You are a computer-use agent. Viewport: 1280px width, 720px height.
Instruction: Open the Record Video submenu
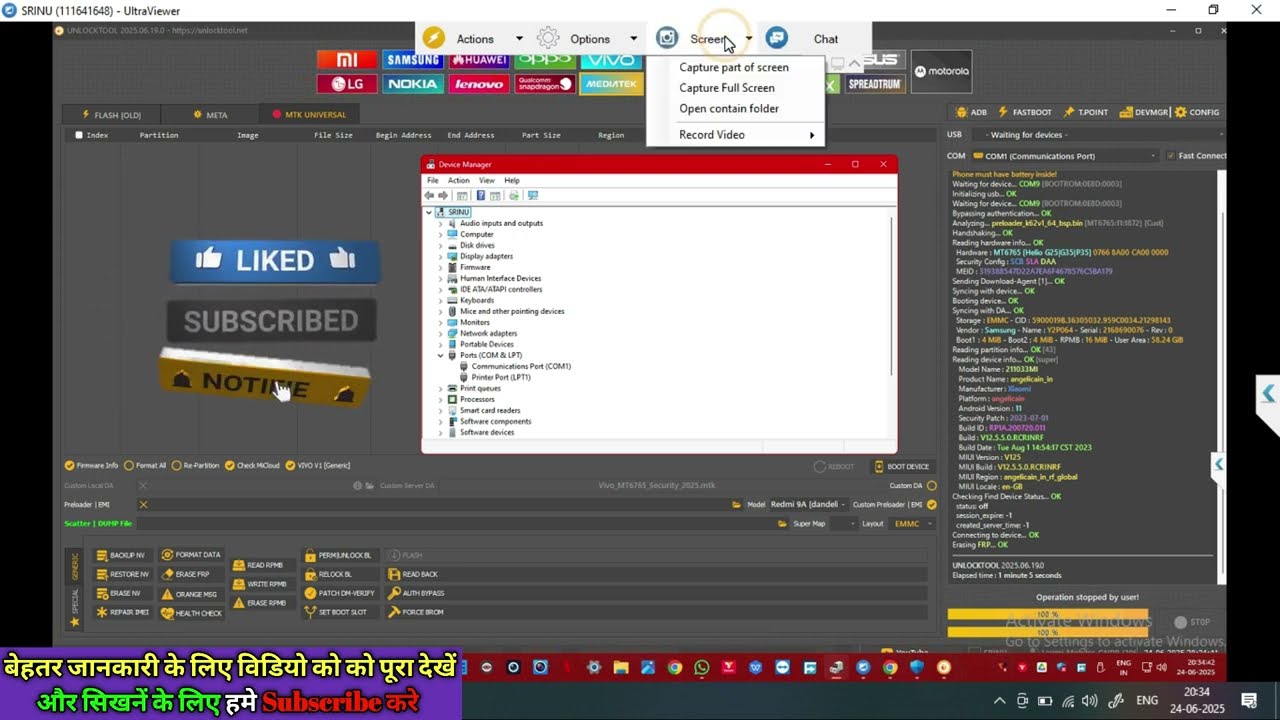click(x=736, y=135)
